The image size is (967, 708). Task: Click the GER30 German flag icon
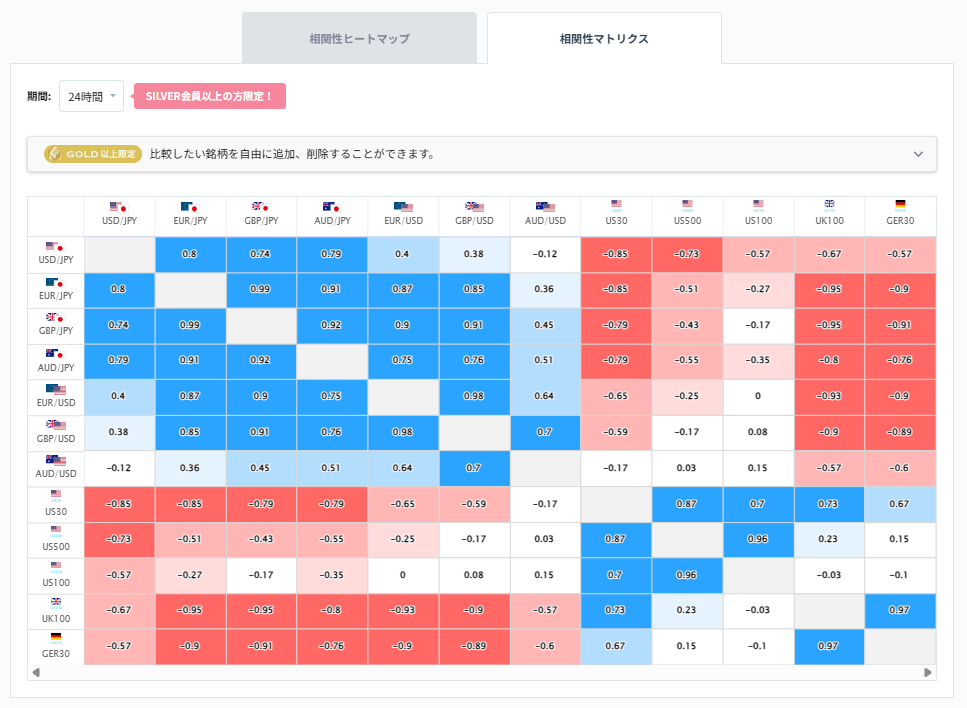pyautogui.click(x=900, y=205)
